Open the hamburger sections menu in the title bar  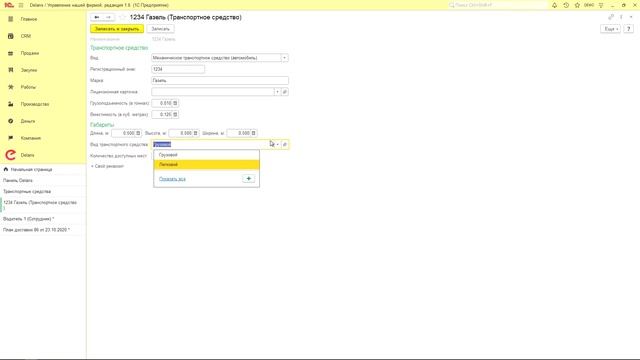pos(21,5)
